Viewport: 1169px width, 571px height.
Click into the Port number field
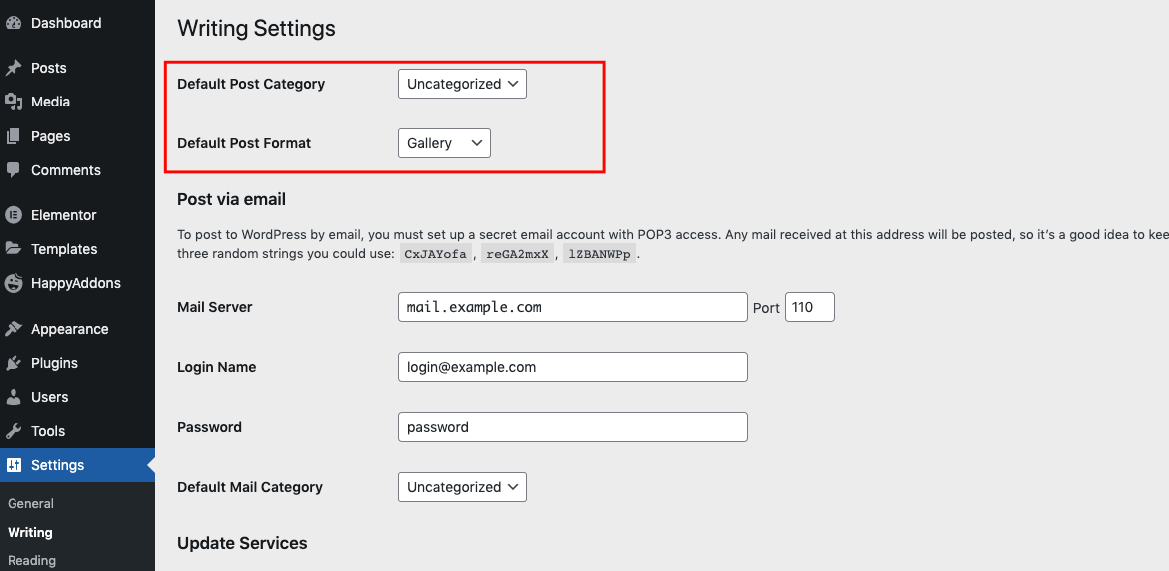[810, 307]
